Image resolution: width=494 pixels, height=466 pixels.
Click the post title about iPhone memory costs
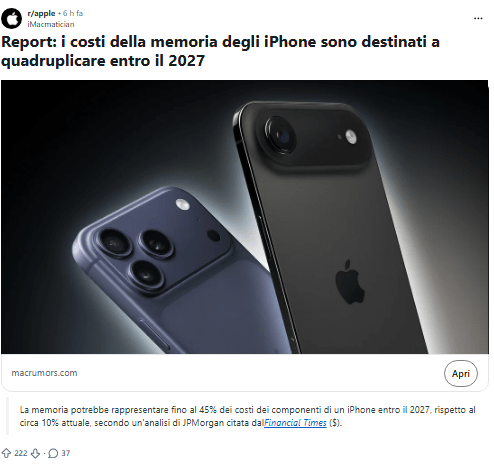point(220,51)
